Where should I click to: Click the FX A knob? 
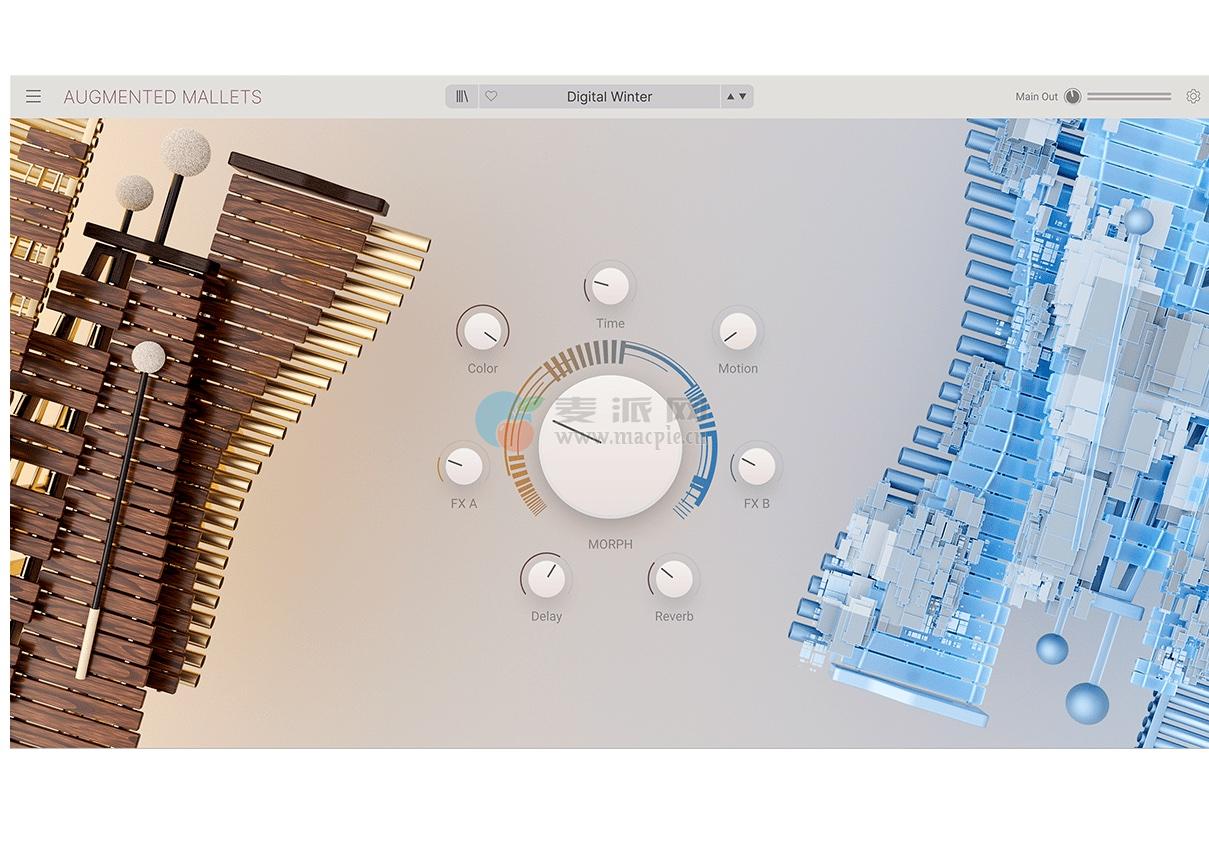pos(464,466)
